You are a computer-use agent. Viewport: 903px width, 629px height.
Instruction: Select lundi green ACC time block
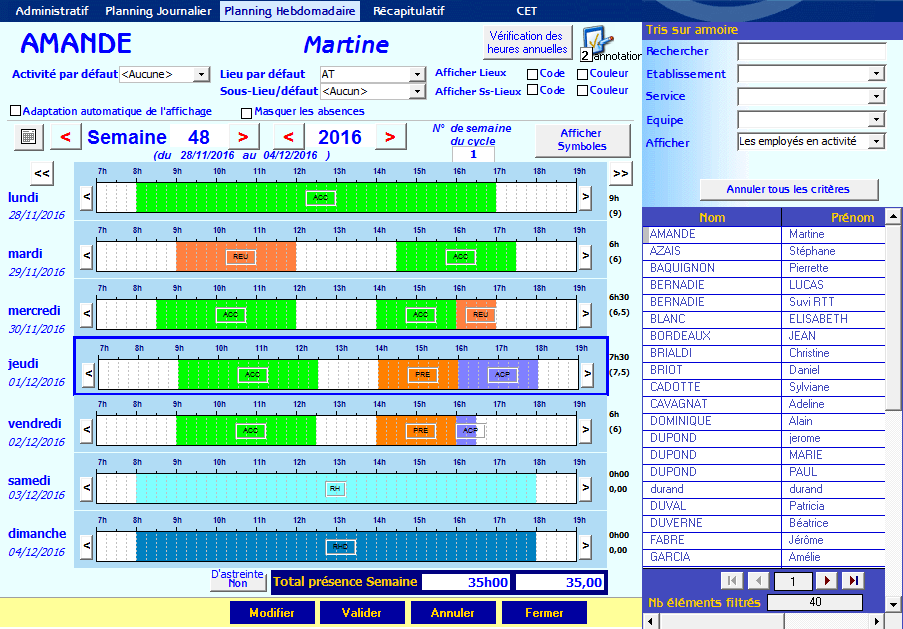coord(316,198)
